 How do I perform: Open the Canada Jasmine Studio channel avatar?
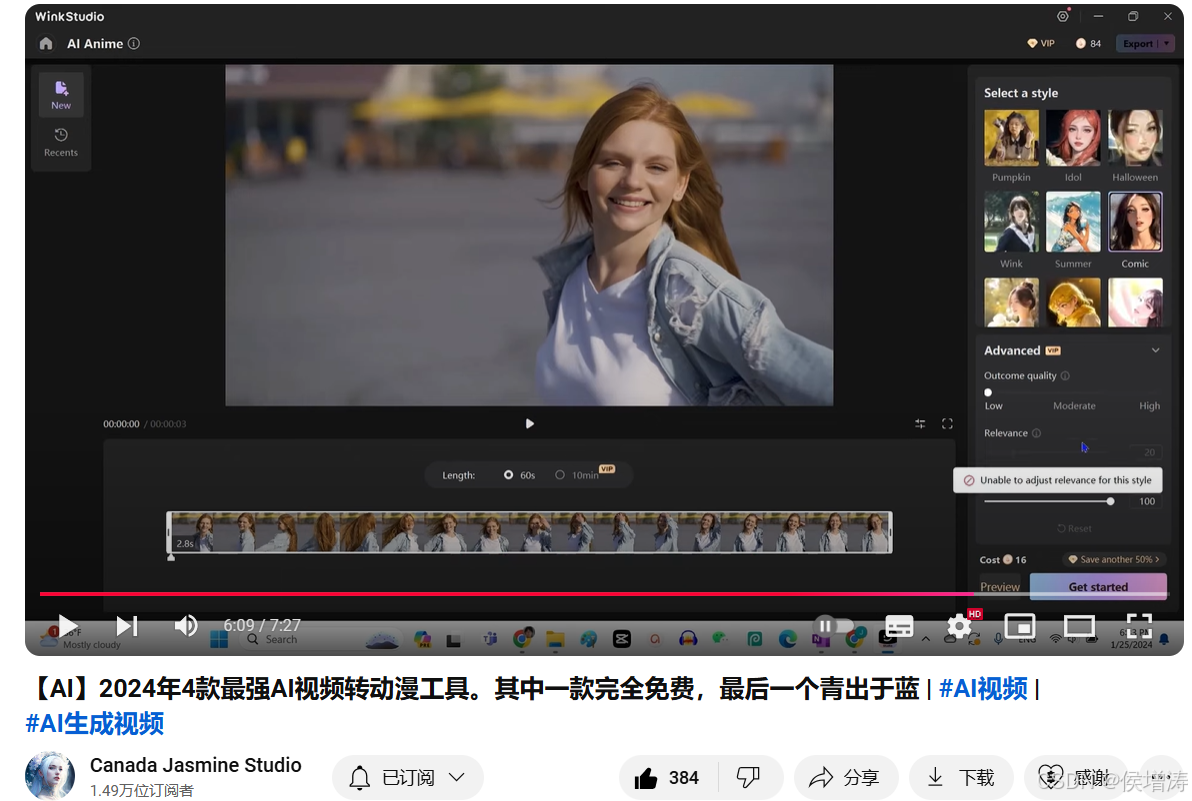coord(50,776)
